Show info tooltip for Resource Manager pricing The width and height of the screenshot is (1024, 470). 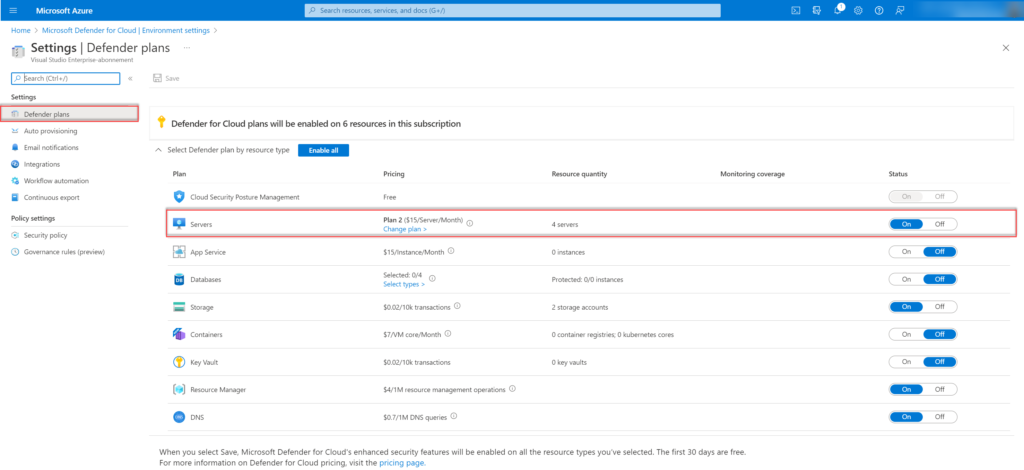[x=513, y=388]
